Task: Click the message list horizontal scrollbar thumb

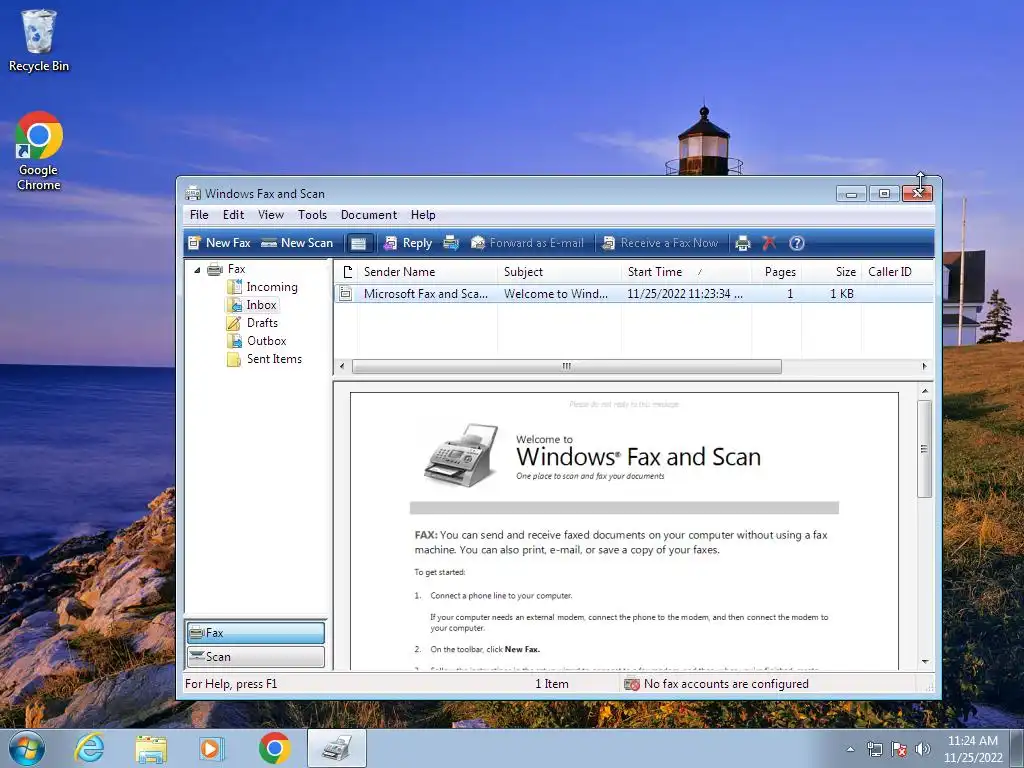Action: pos(566,366)
